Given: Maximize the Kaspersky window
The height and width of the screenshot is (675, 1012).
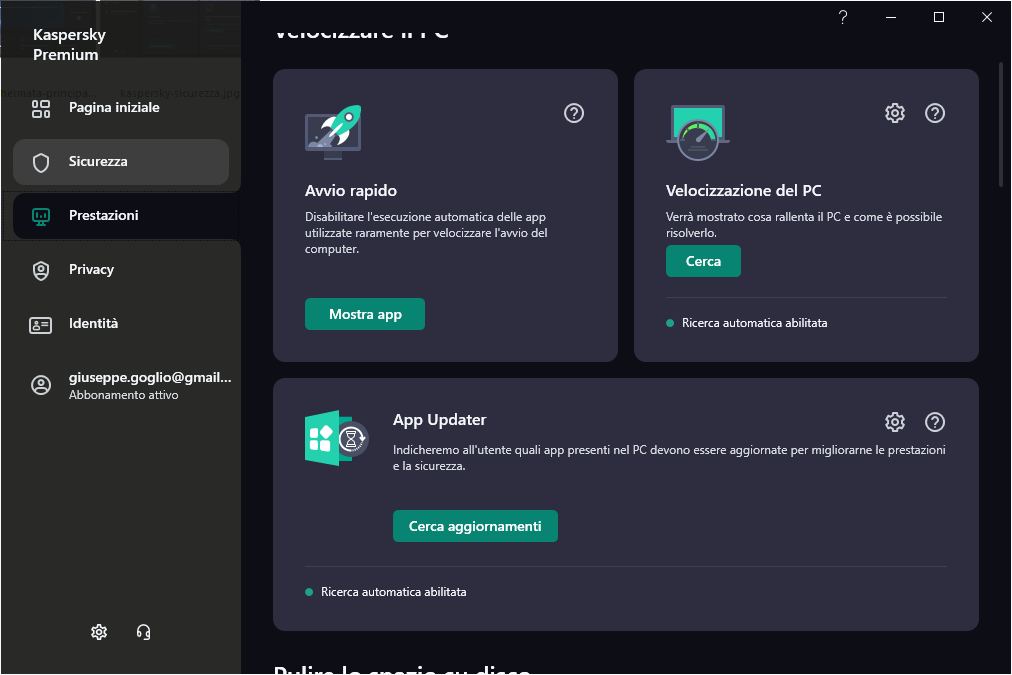Looking at the screenshot, I should (x=939, y=17).
